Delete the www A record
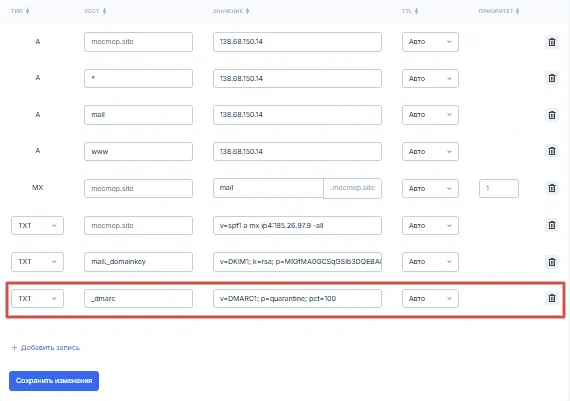 pyautogui.click(x=551, y=151)
